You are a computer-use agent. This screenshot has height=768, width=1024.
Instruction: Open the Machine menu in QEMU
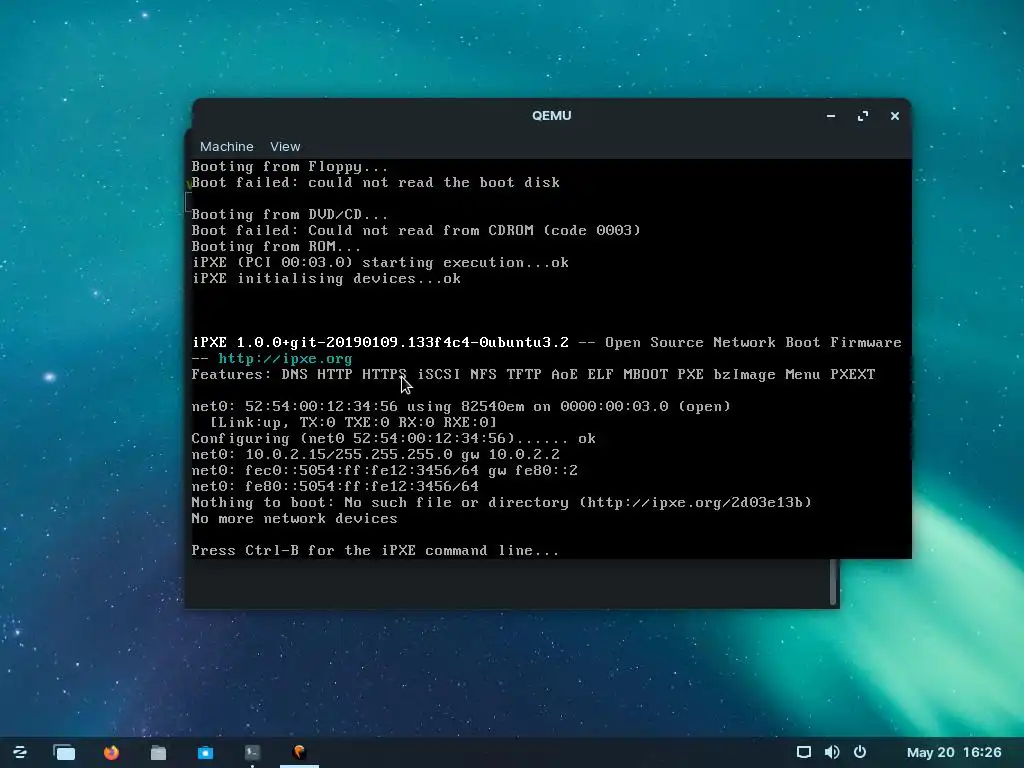tap(227, 146)
